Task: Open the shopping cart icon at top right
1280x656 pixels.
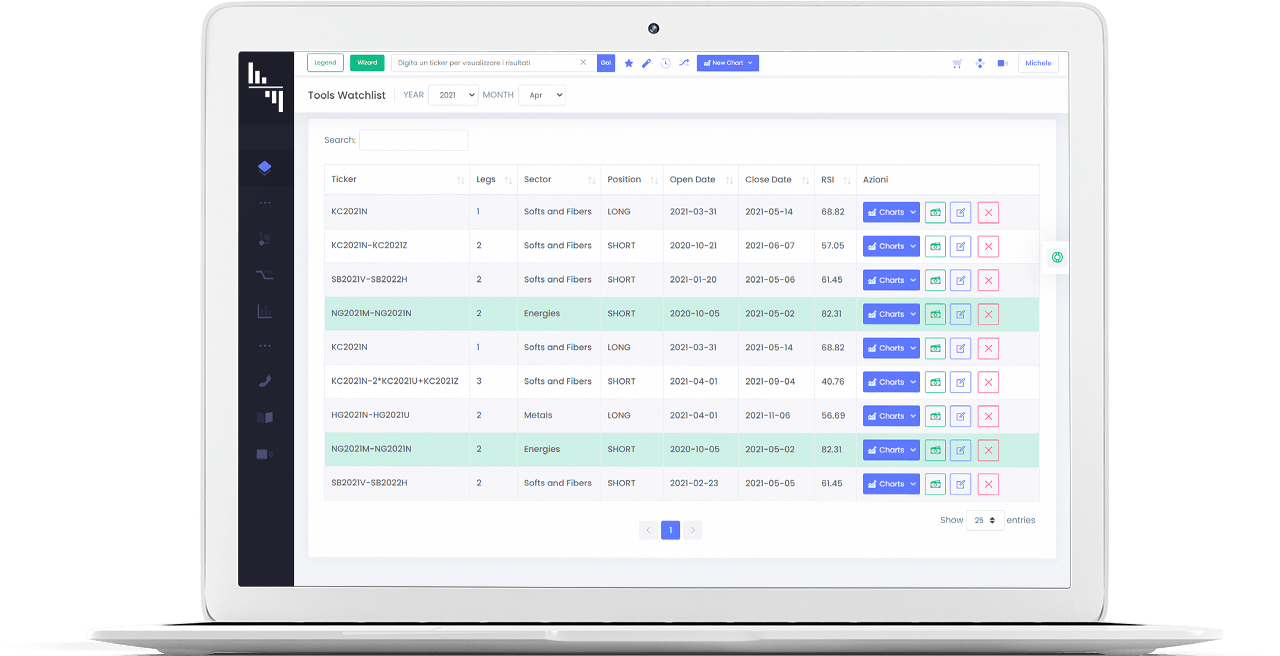Action: coord(957,63)
